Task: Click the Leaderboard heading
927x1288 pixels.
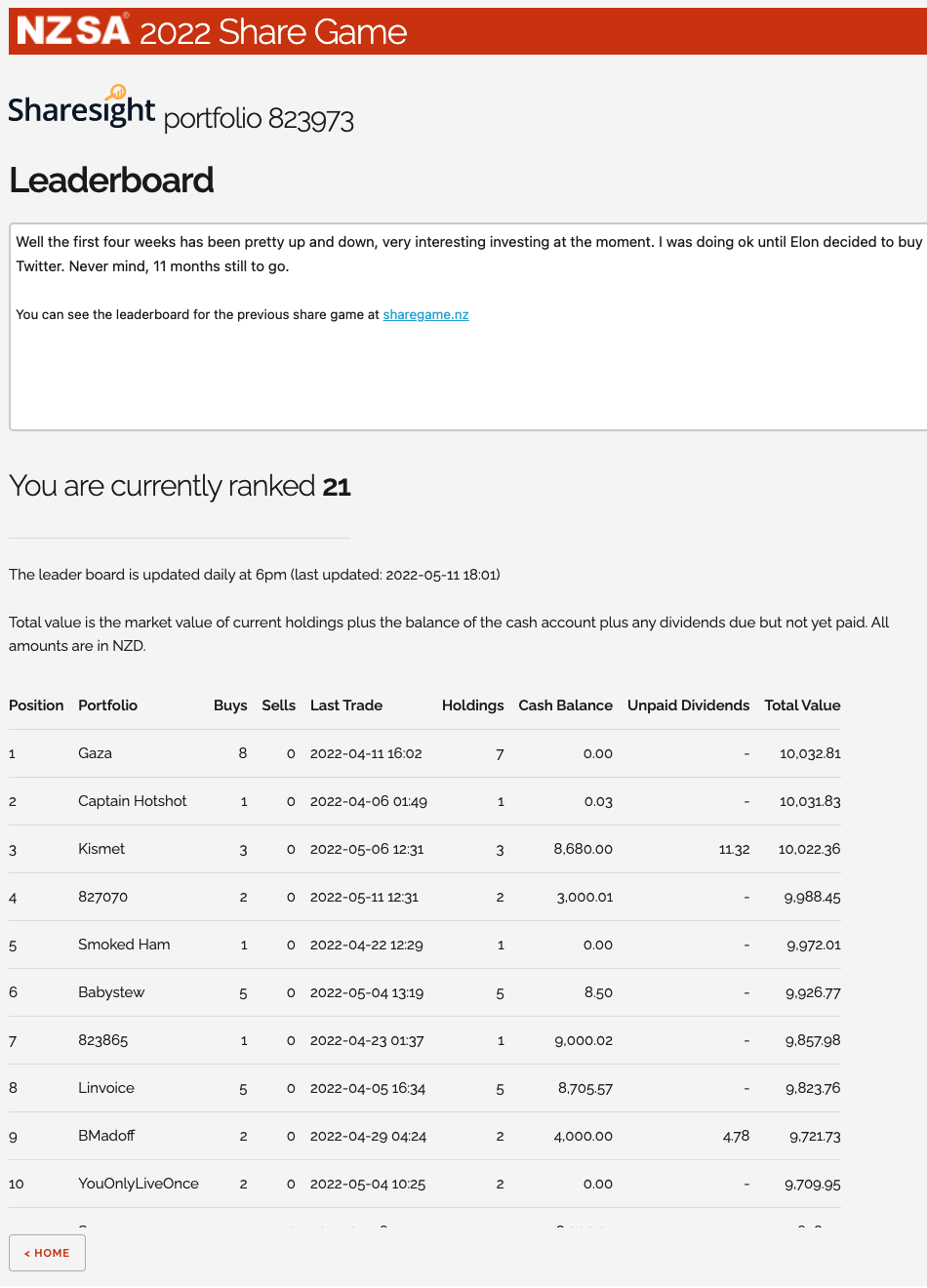Action: [x=111, y=181]
